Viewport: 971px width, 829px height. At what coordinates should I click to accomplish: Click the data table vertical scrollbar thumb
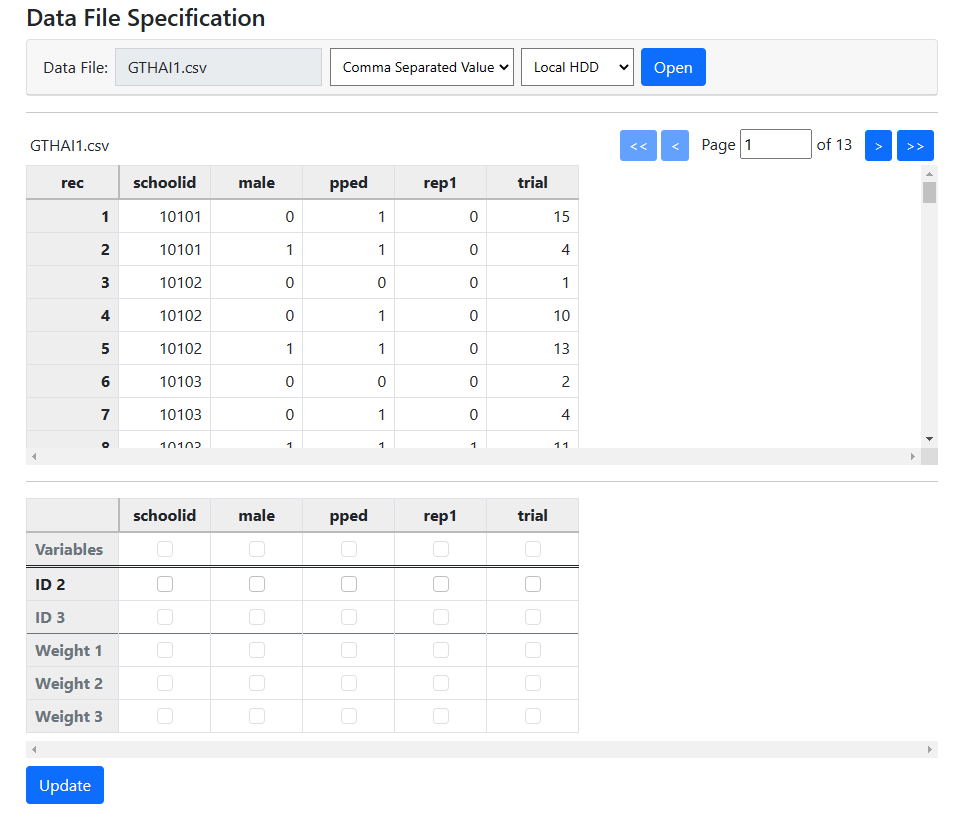tap(929, 192)
